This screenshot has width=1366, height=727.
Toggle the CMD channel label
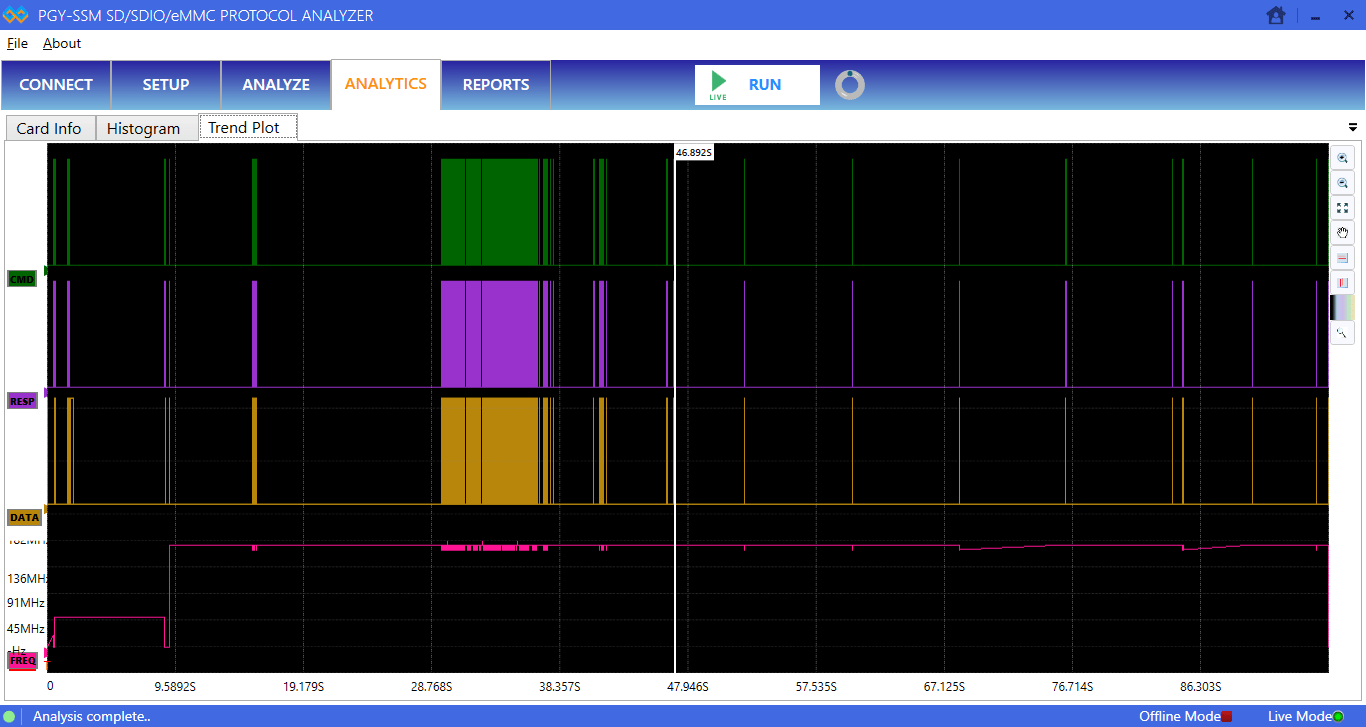21,278
